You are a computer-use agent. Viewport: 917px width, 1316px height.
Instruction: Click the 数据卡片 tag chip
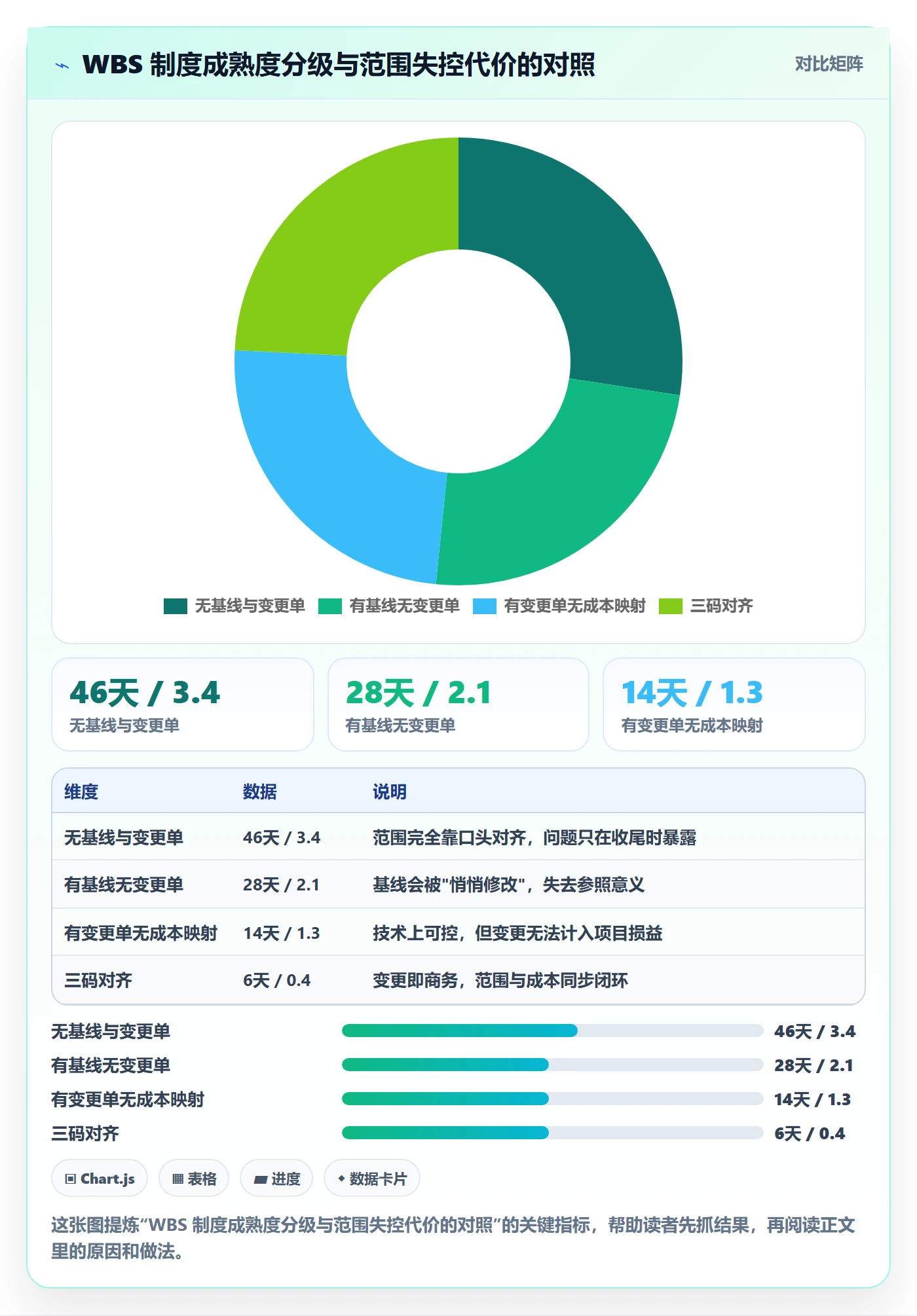coord(372,1179)
